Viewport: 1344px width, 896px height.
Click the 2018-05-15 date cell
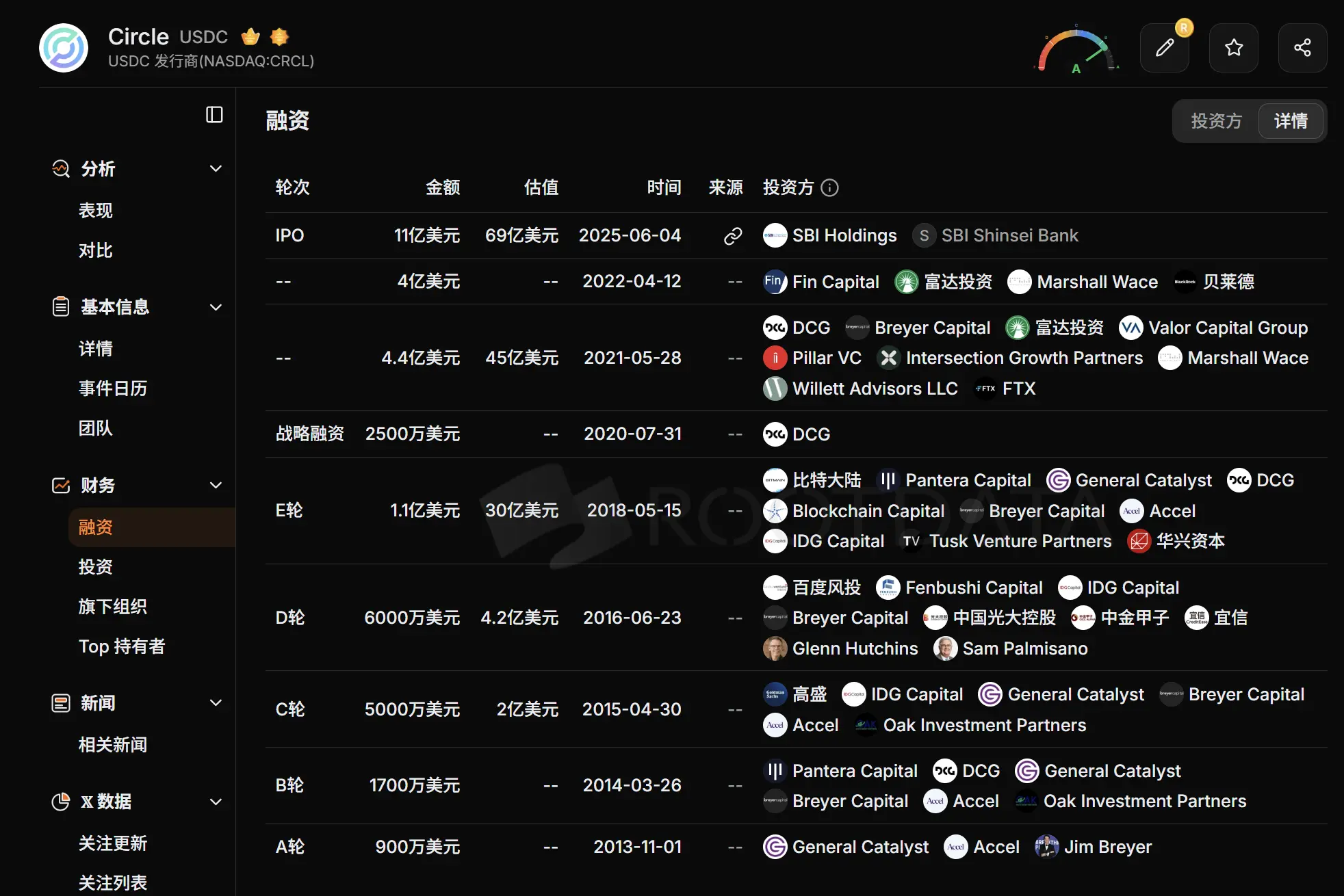[634, 511]
